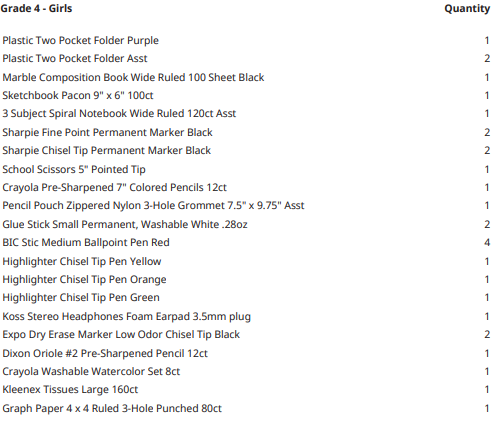Click Crayola Pre-Sharpened Colored Pencils 12ct
Image resolution: width=501 pixels, height=432 pixels.
pos(114,188)
